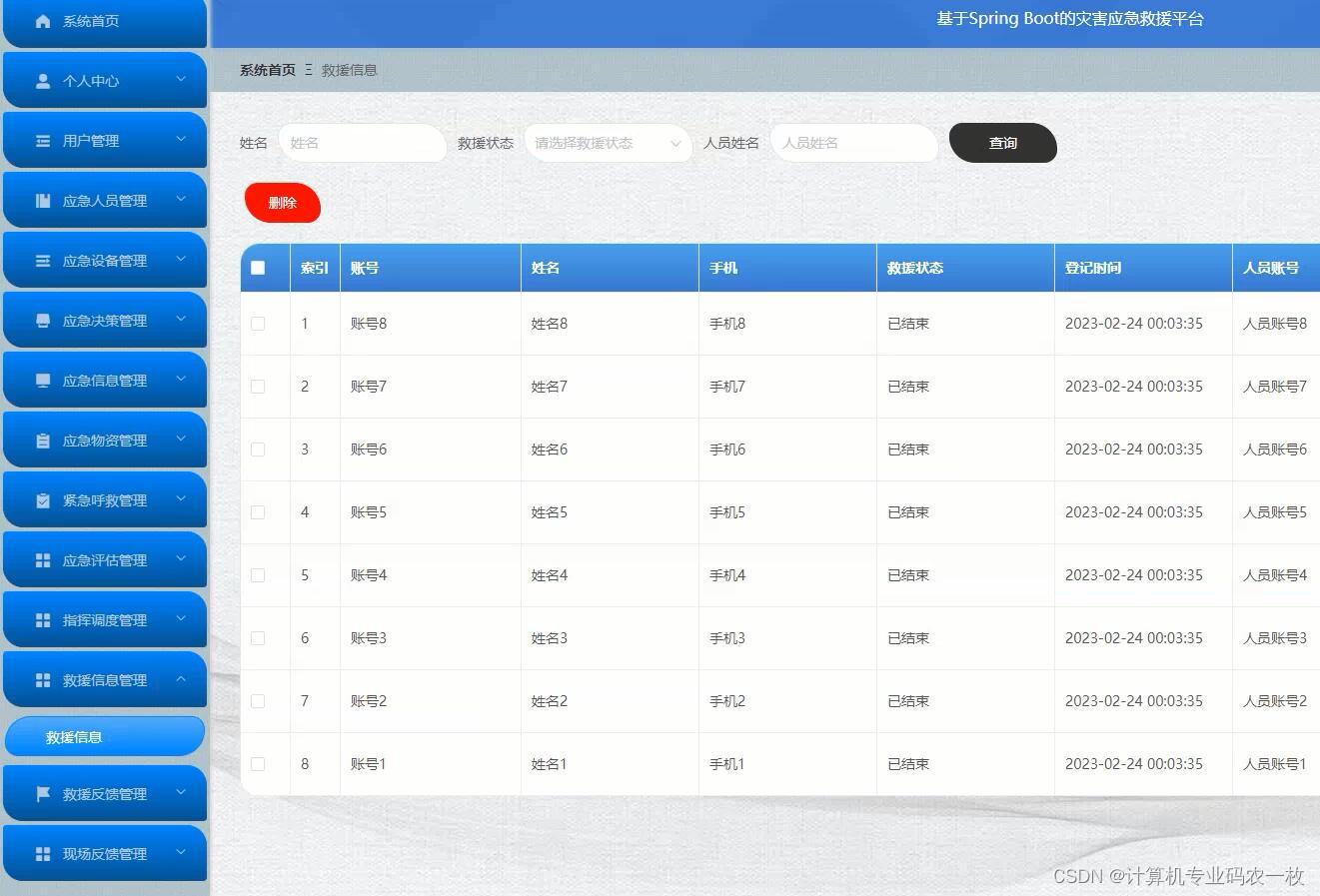This screenshot has height=896, width=1320.
Task: Check the row checkbox for 账号7
Action: [x=258, y=387]
